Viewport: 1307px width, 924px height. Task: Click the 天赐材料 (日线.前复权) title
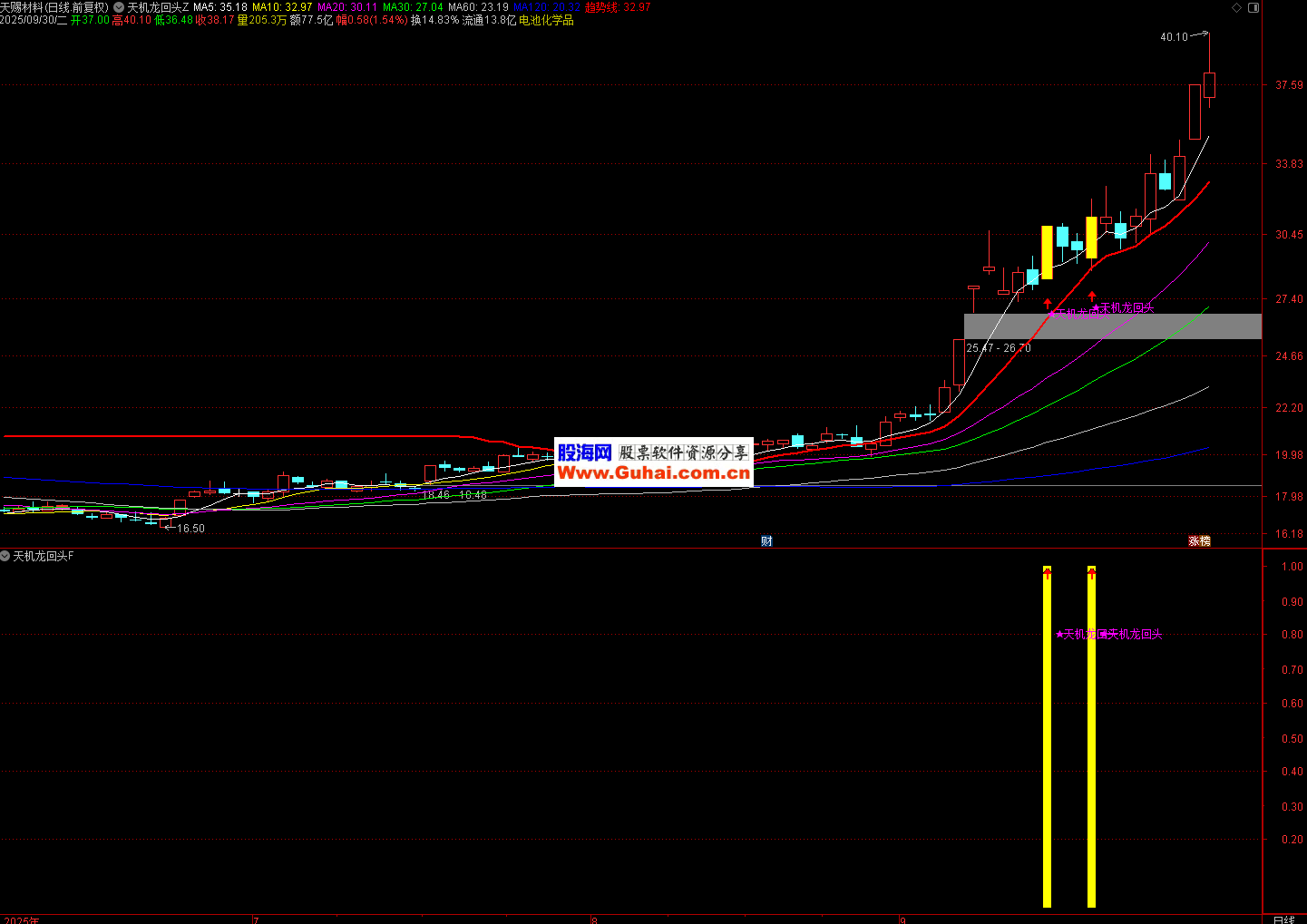(54, 7)
